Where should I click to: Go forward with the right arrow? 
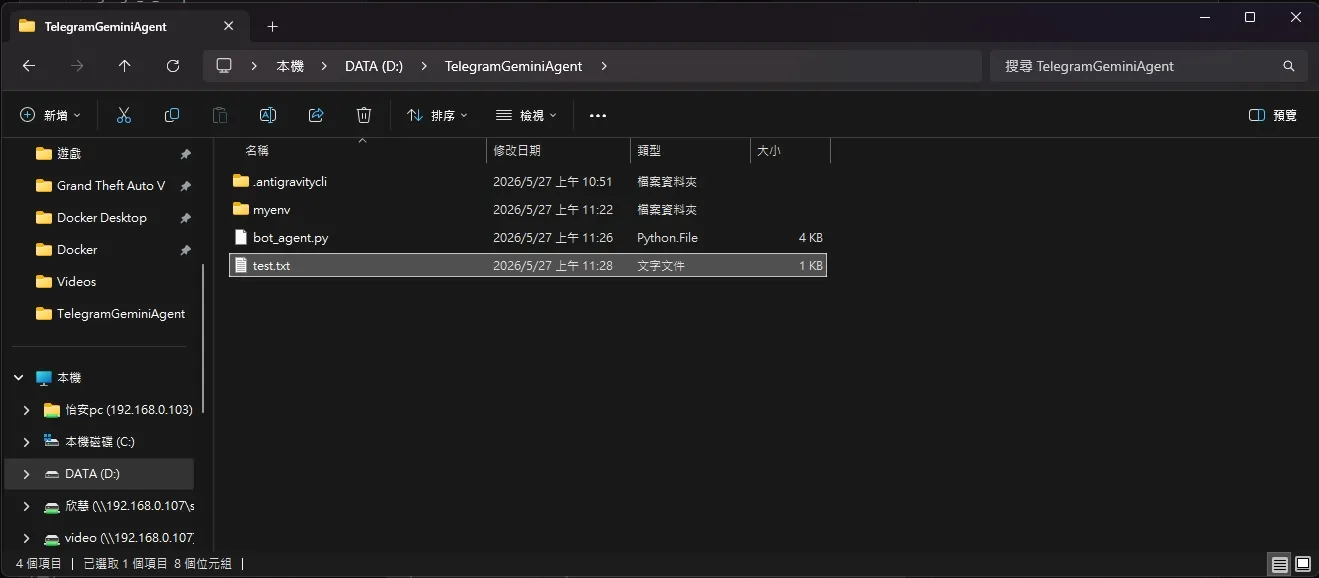click(x=77, y=66)
